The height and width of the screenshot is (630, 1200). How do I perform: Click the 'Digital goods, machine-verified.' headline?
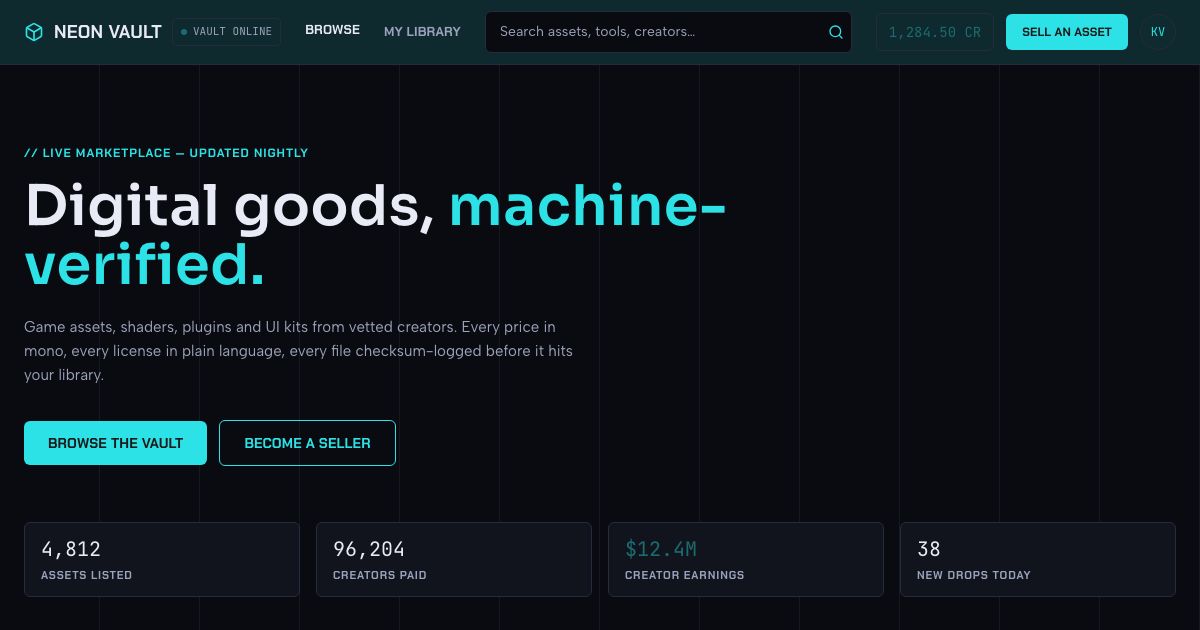click(375, 235)
